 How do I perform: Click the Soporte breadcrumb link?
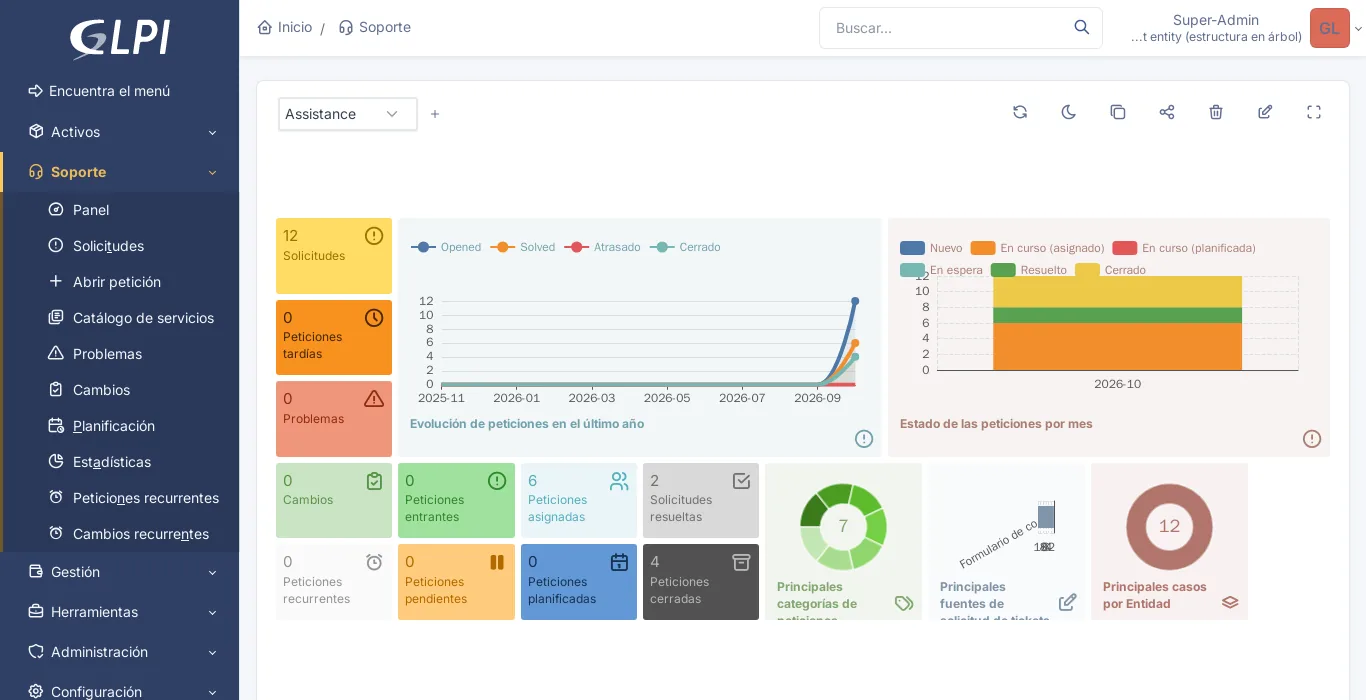point(375,27)
